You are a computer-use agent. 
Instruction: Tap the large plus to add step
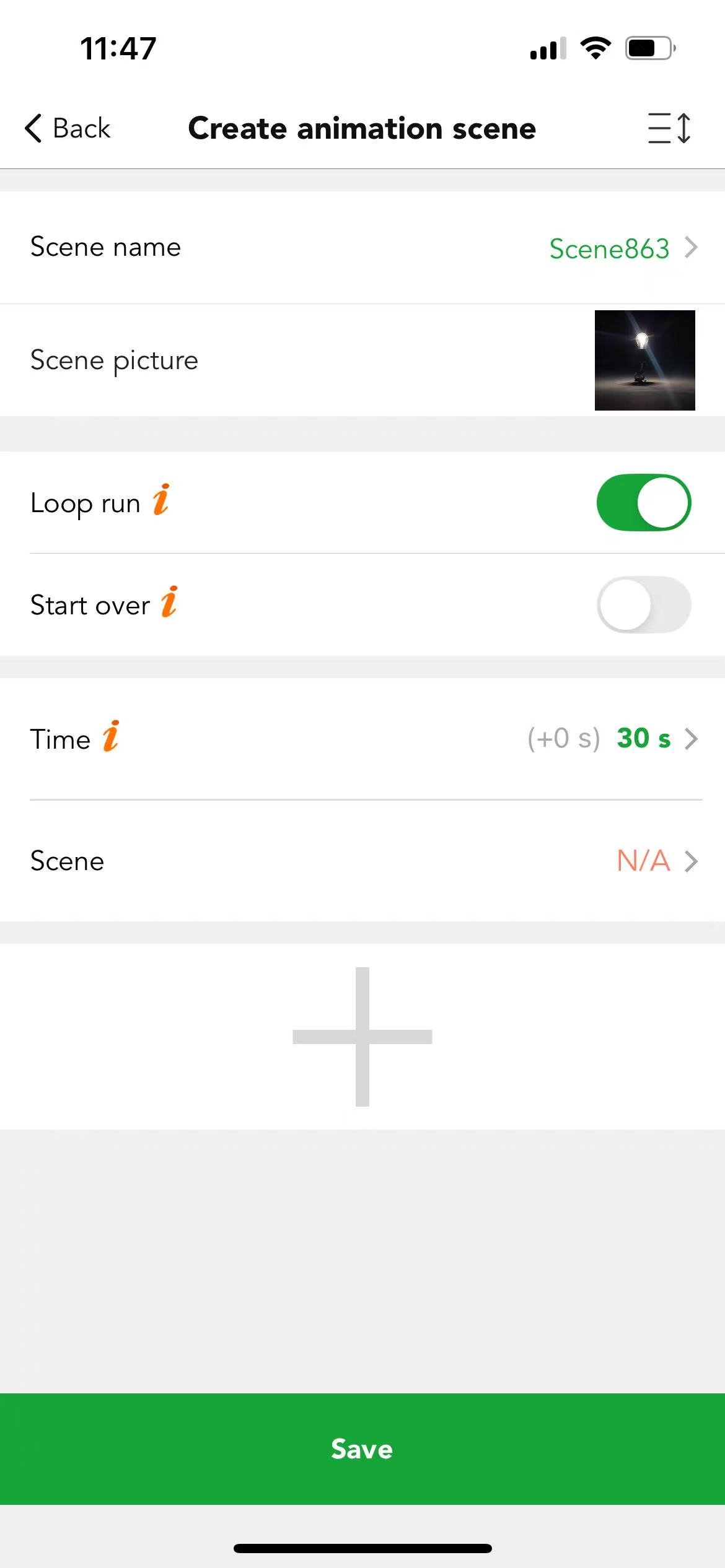(x=362, y=1037)
